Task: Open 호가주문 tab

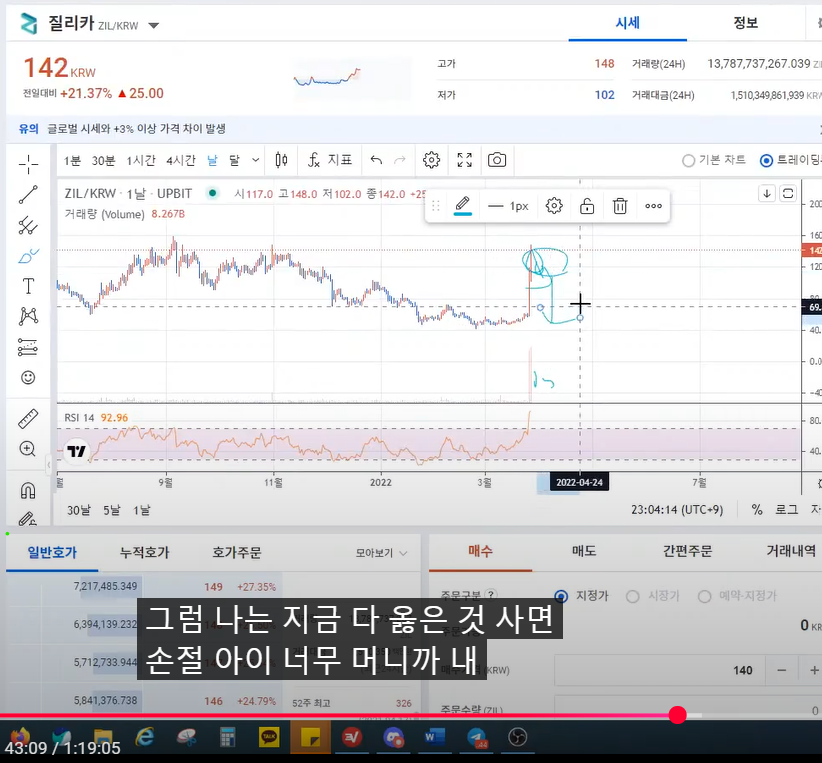Action: [236, 552]
